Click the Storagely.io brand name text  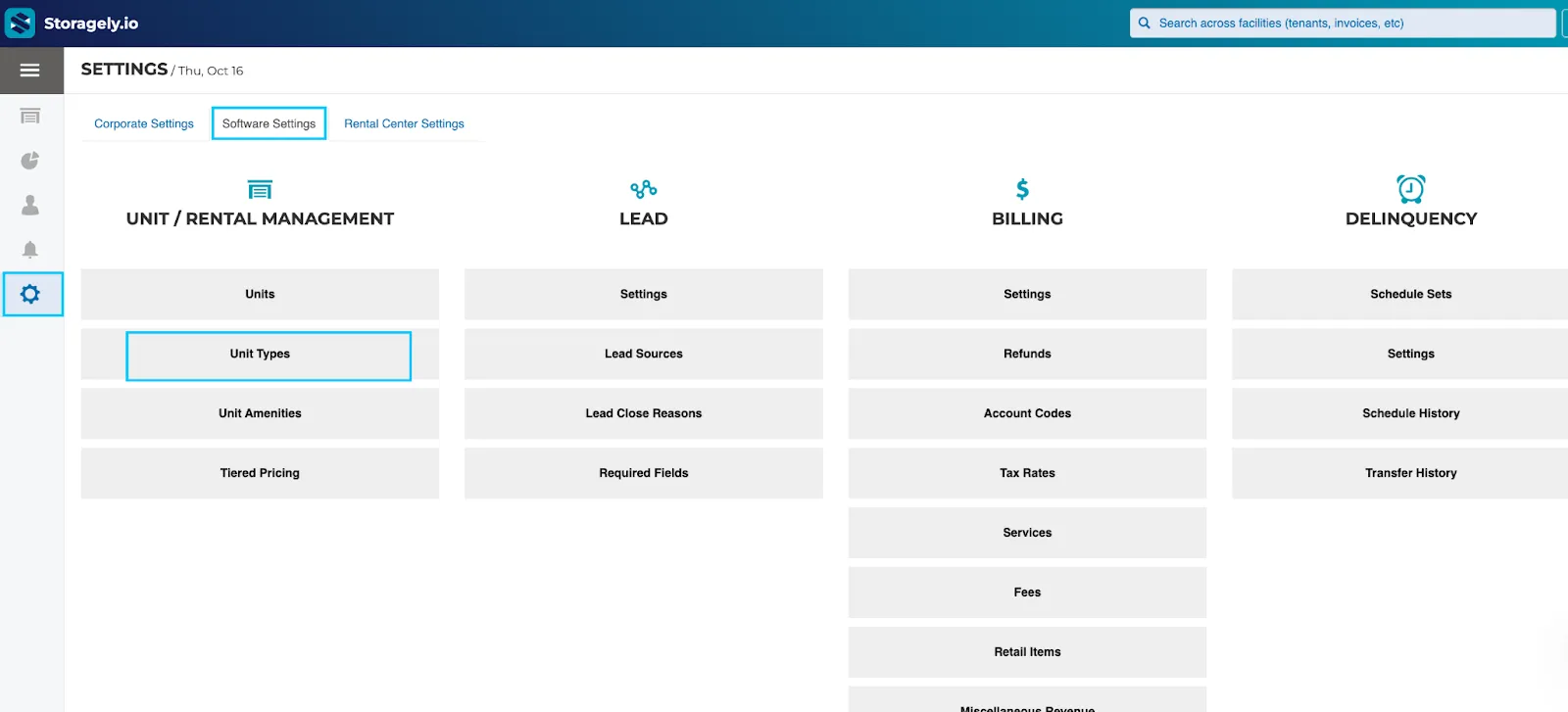pyautogui.click(x=91, y=24)
